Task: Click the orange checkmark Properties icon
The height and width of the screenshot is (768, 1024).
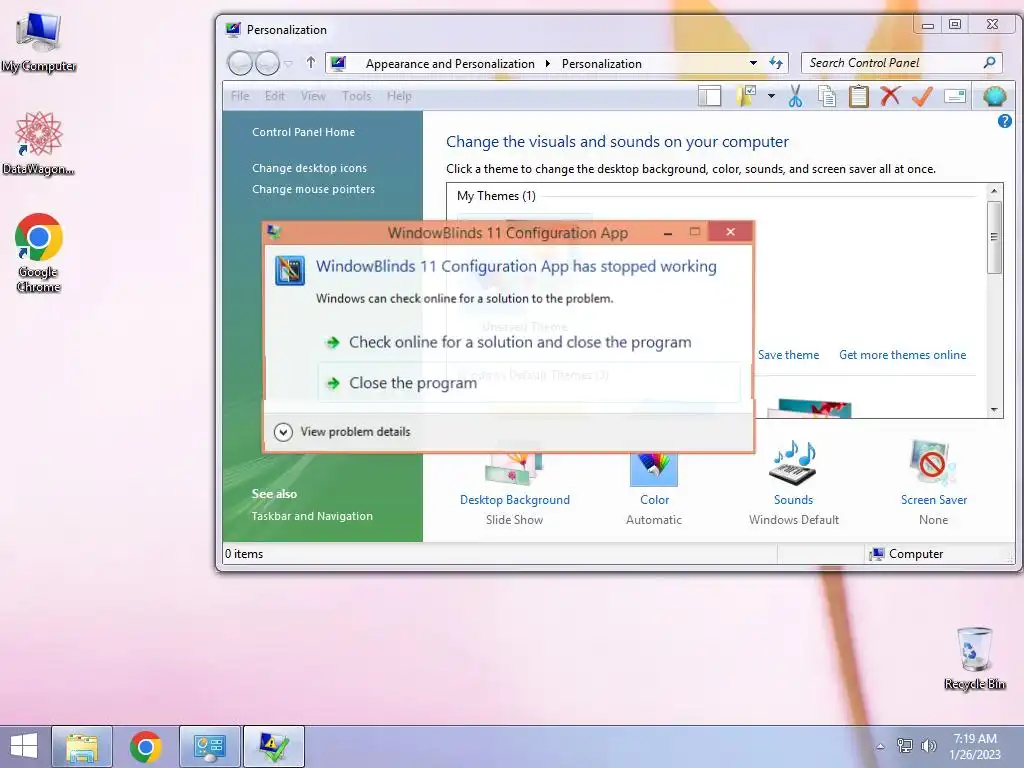Action: [921, 97]
